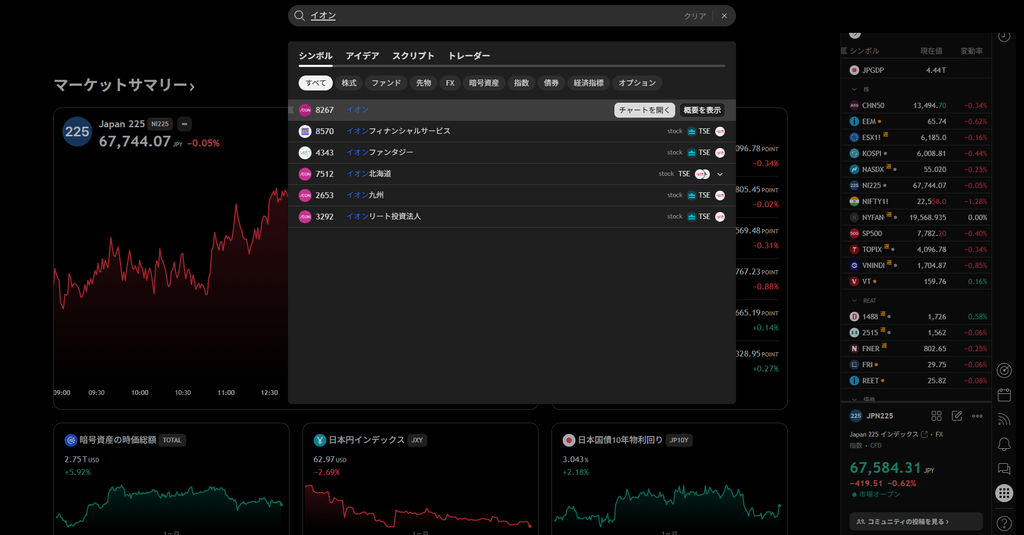Click チャートを開く button on 8267 row
Viewport: 1024px width, 535px height.
pos(644,110)
